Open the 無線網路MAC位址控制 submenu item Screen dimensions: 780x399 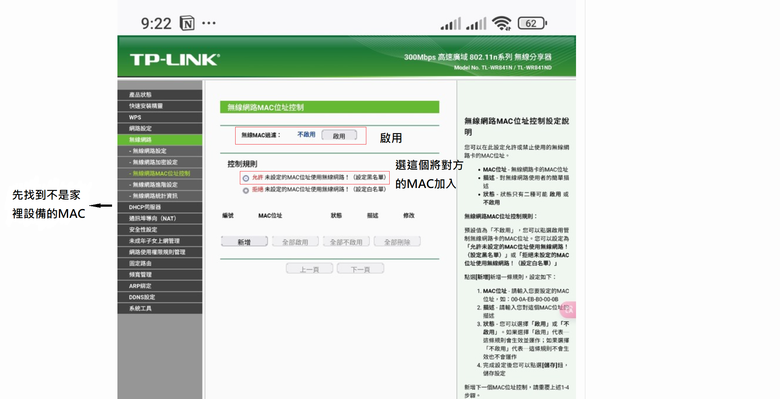(x=160, y=174)
